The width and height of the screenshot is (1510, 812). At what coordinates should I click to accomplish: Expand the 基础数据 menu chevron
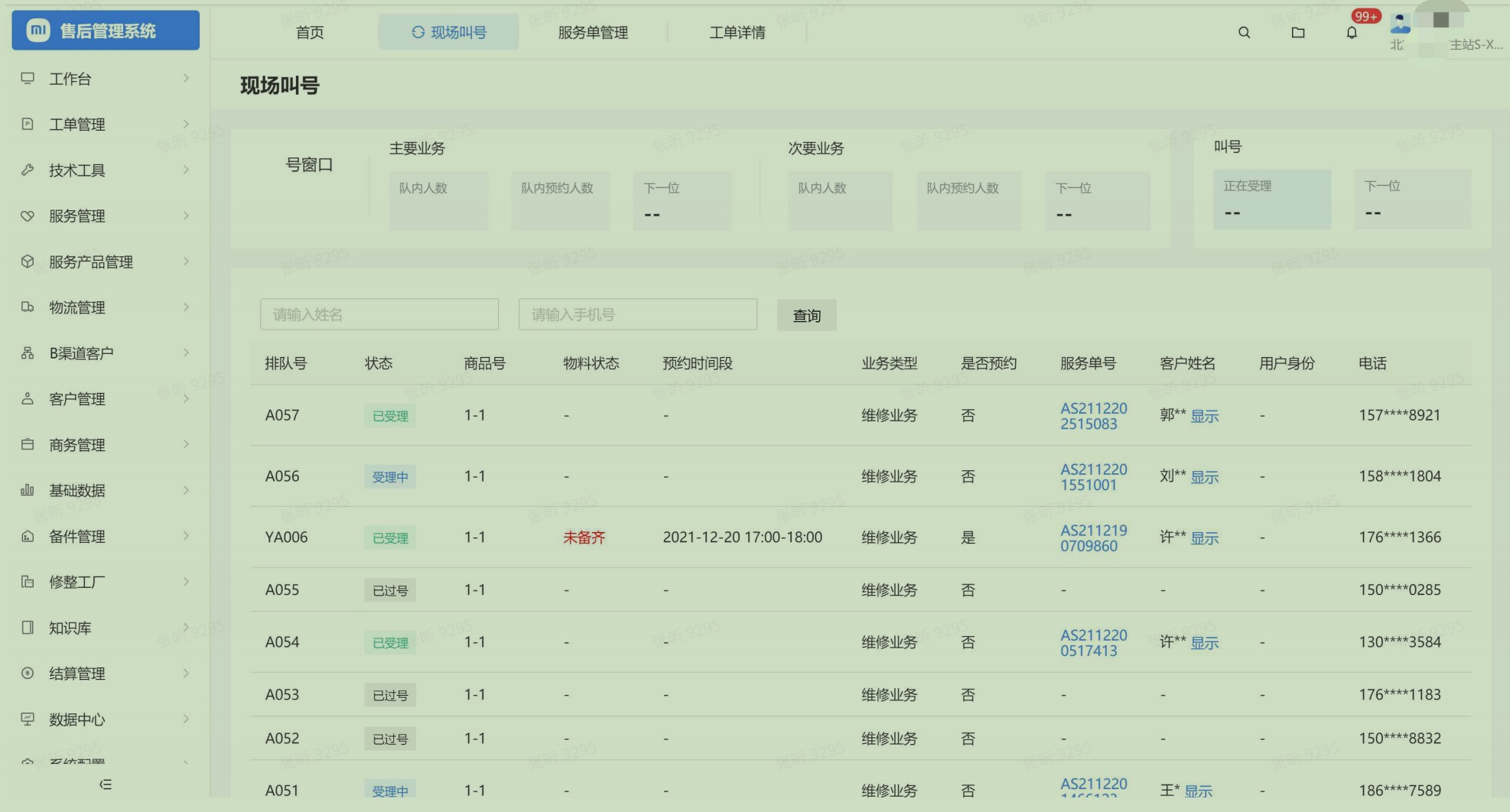186,490
